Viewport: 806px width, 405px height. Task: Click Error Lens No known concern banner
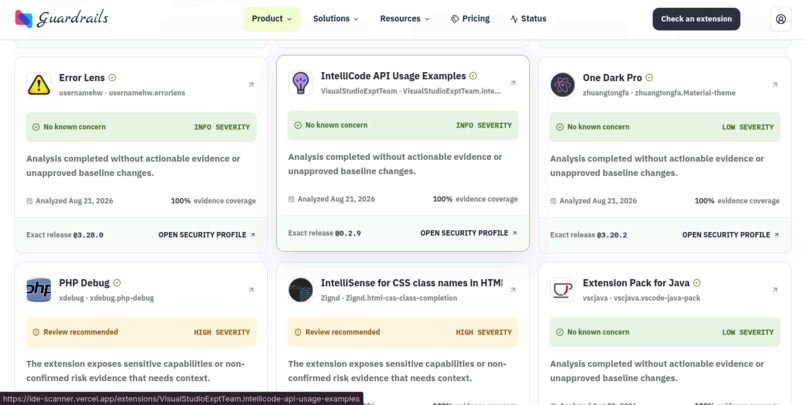tap(141, 127)
